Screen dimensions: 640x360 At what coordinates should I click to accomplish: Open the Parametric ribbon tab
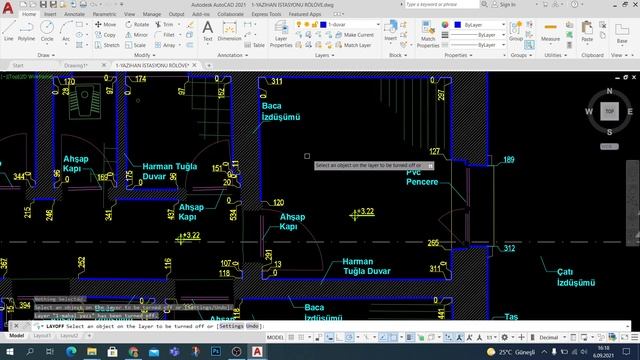(x=104, y=14)
